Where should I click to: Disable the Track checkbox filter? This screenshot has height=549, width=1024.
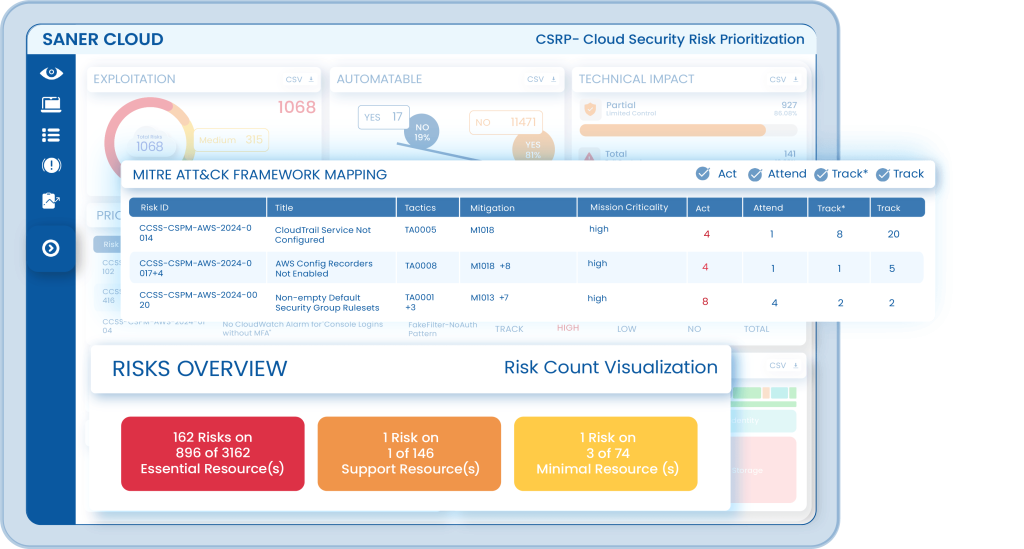[882, 174]
